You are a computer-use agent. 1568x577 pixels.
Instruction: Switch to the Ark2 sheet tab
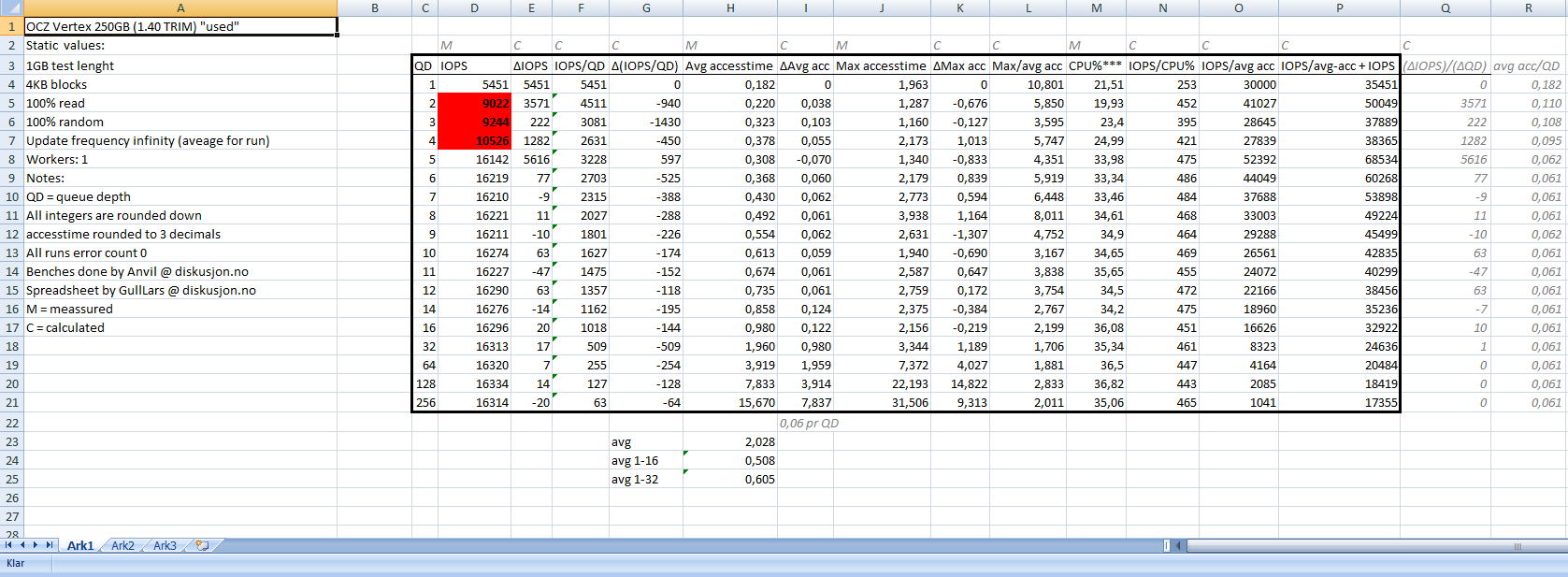[122, 545]
